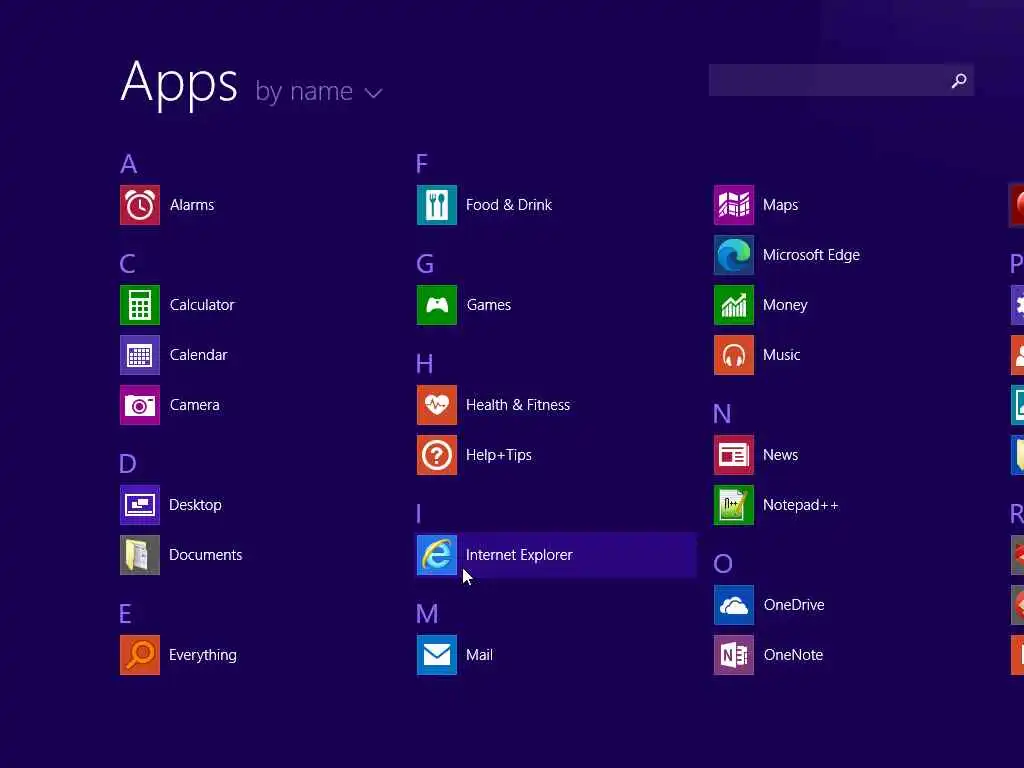Screen dimensions: 1024x768
Task: Open the Mail envelope icon
Action: click(x=437, y=655)
